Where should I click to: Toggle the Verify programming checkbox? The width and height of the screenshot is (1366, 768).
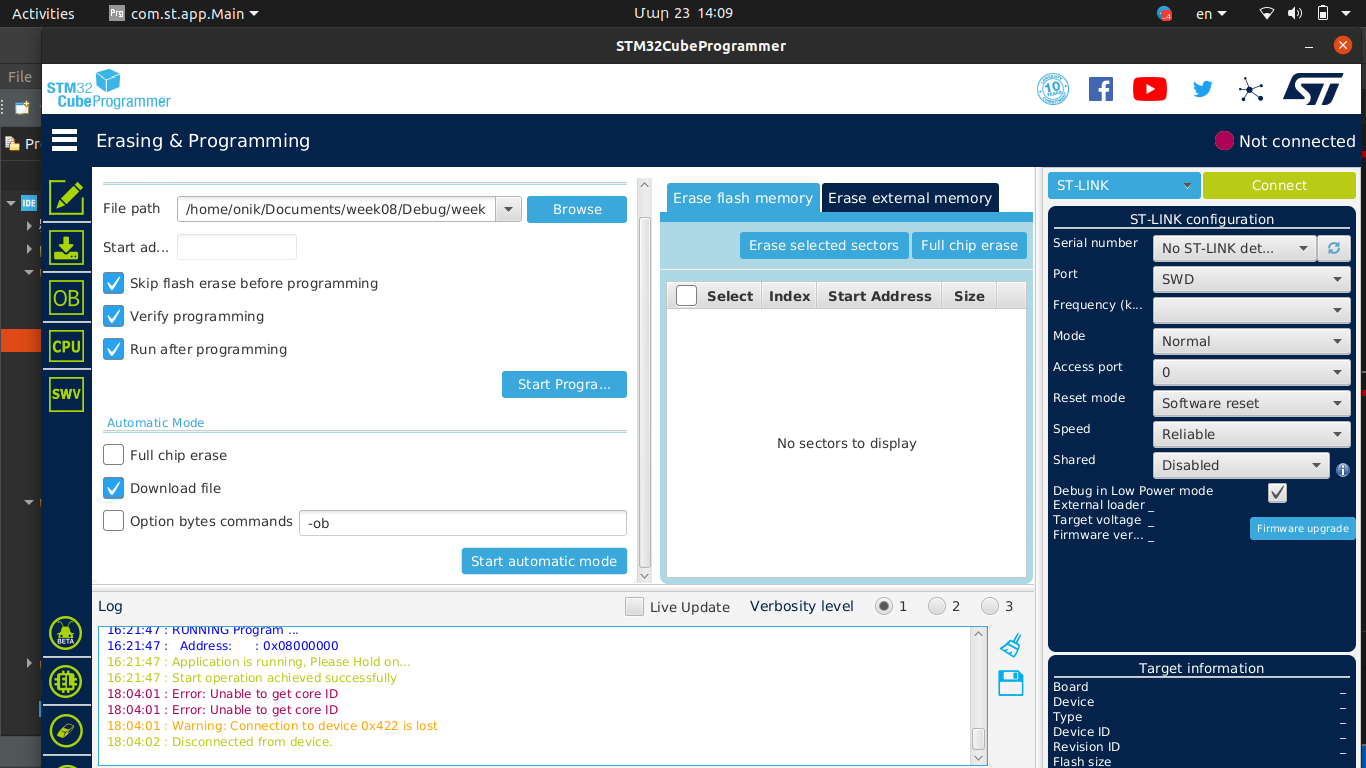(x=114, y=316)
